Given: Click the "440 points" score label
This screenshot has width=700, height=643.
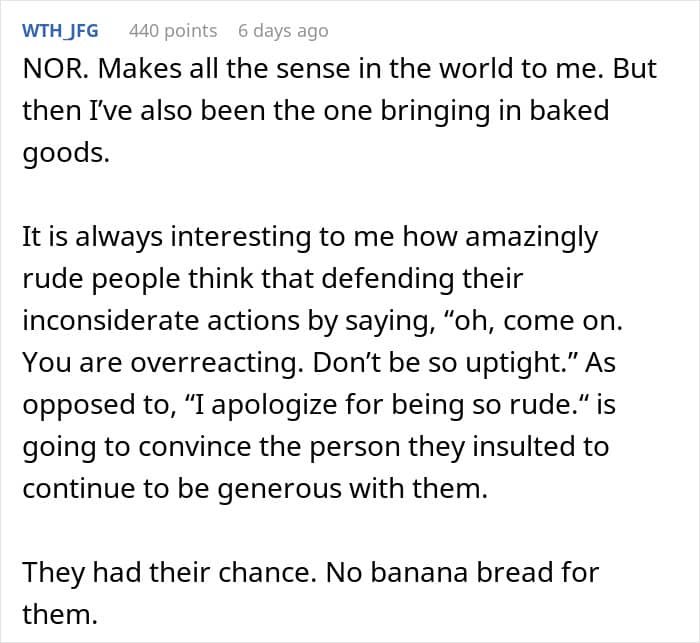Looking at the screenshot, I should pyautogui.click(x=173, y=31).
